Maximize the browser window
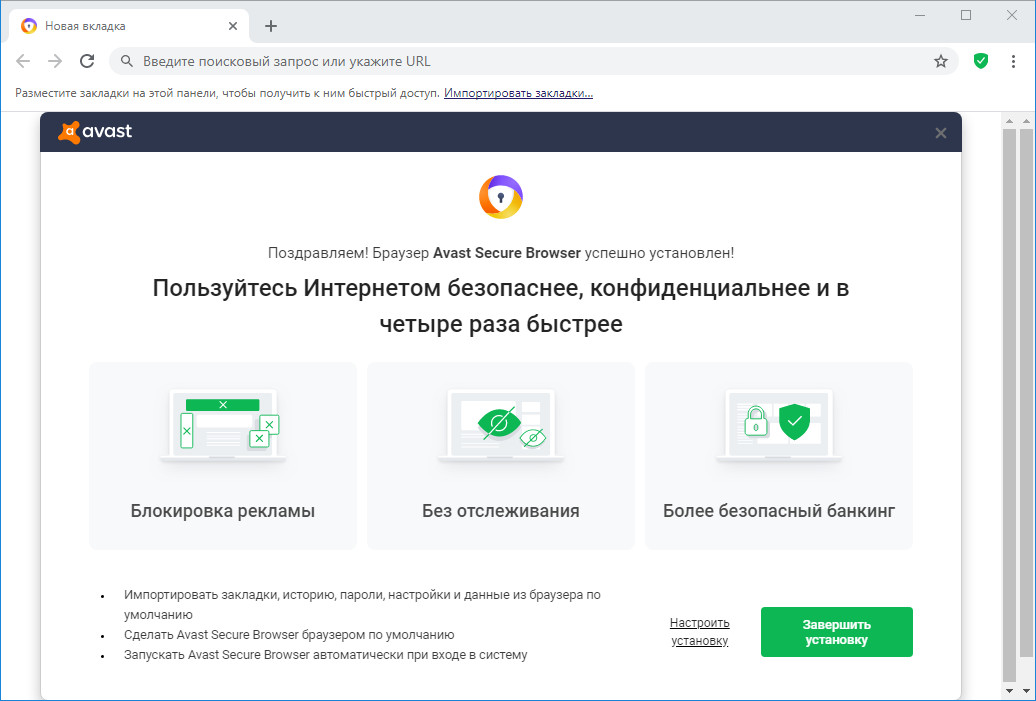Screen dimensions: 1036x701 966,15
